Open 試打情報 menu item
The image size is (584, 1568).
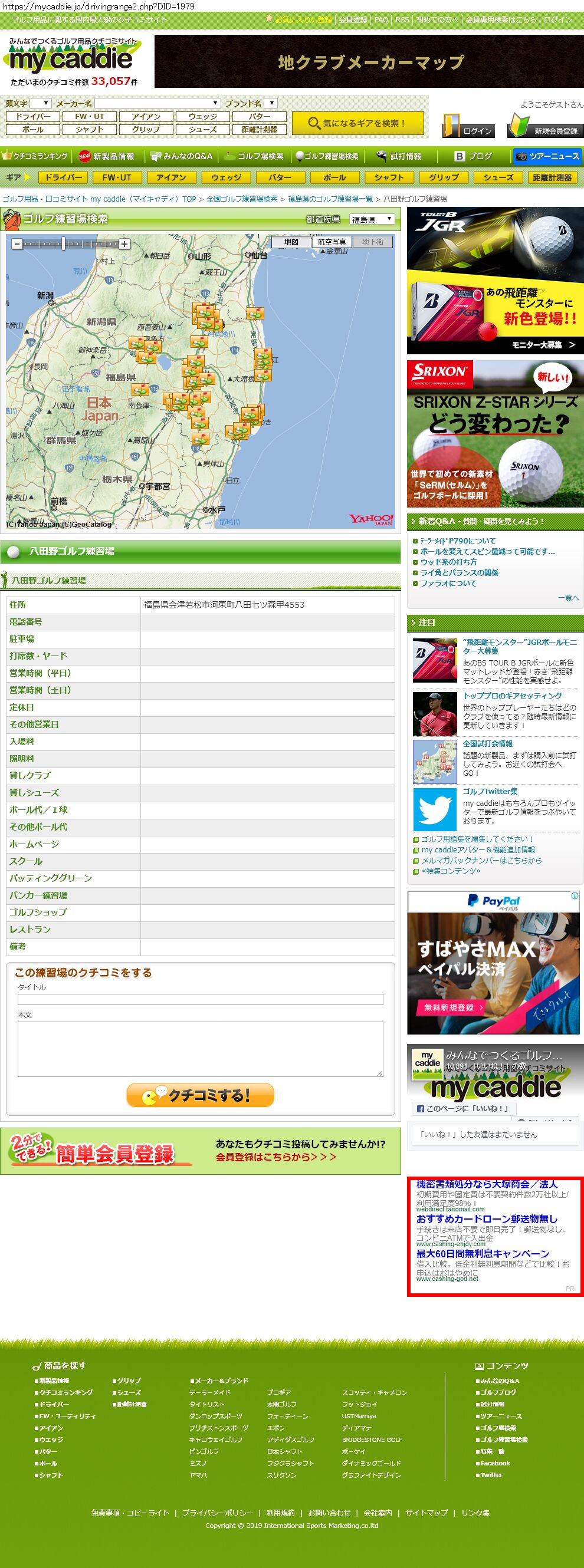tap(399, 156)
